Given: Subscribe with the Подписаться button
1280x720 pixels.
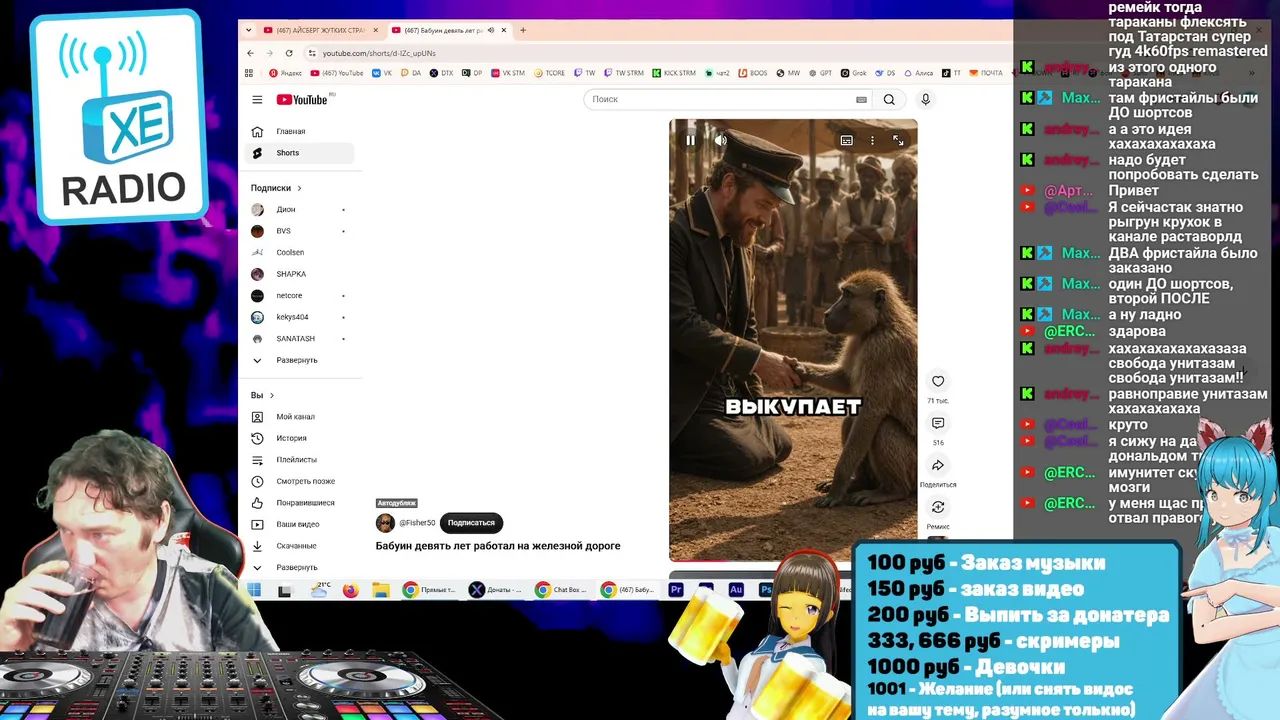Looking at the screenshot, I should (471, 522).
